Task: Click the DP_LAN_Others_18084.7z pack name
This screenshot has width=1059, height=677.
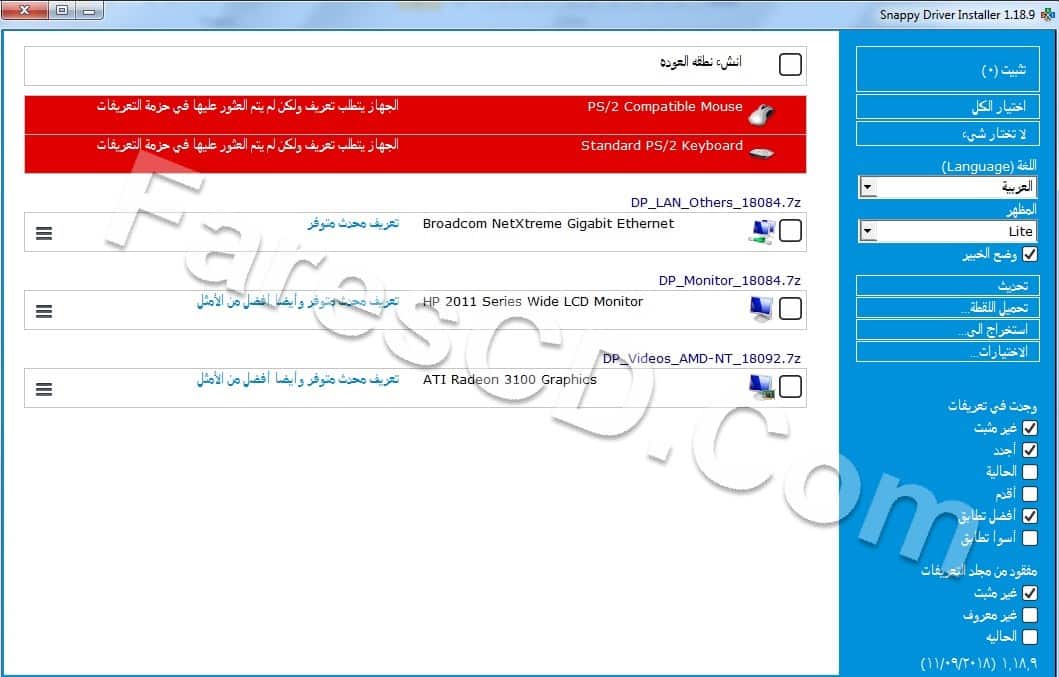Action: [715, 203]
